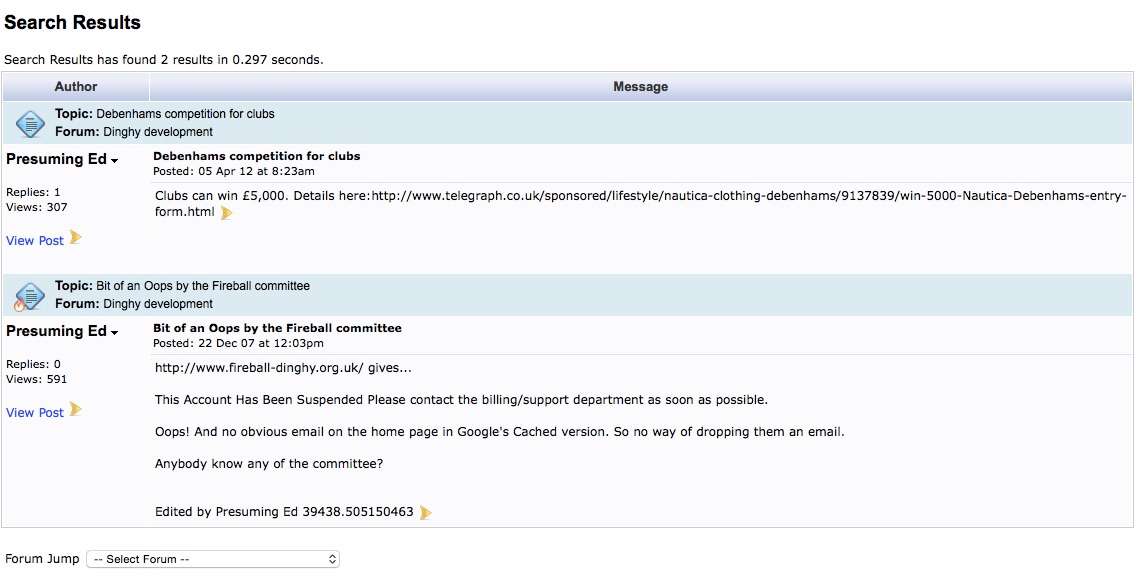Click the telegraph.co.uk URL text
Screen dimensions: 1143x583
641,204
